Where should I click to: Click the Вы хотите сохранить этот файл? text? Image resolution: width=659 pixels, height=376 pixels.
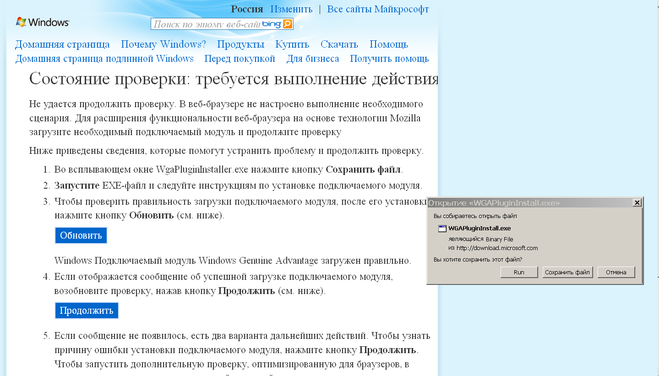point(478,260)
